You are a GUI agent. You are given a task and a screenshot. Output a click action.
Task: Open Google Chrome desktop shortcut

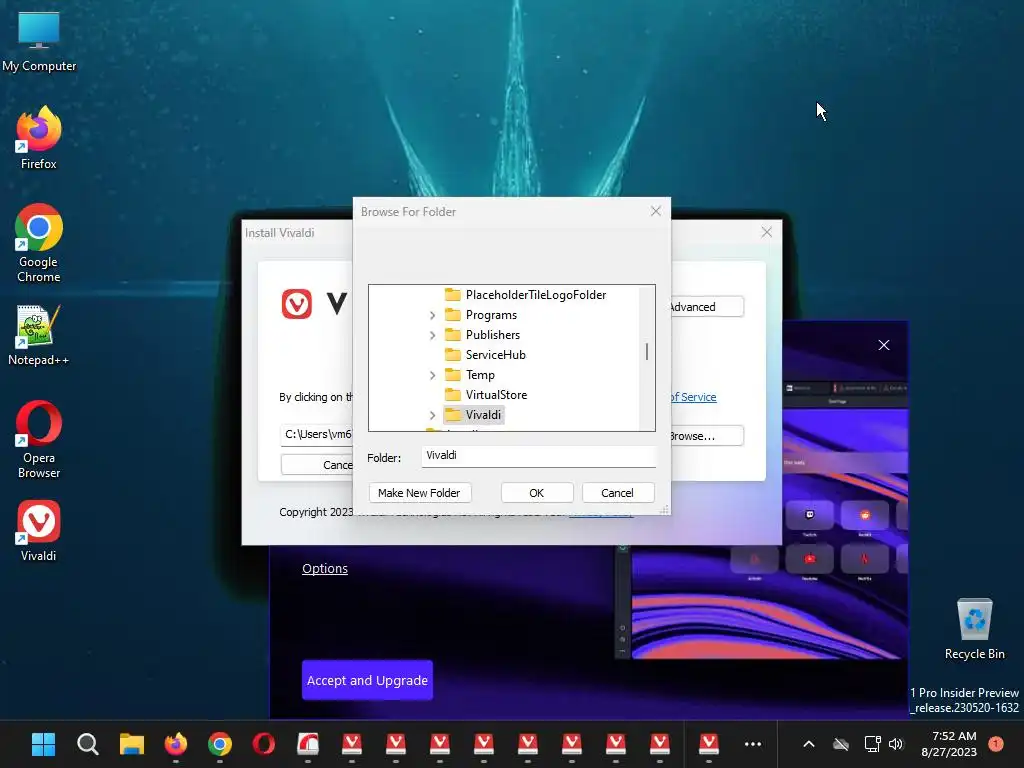[39, 243]
